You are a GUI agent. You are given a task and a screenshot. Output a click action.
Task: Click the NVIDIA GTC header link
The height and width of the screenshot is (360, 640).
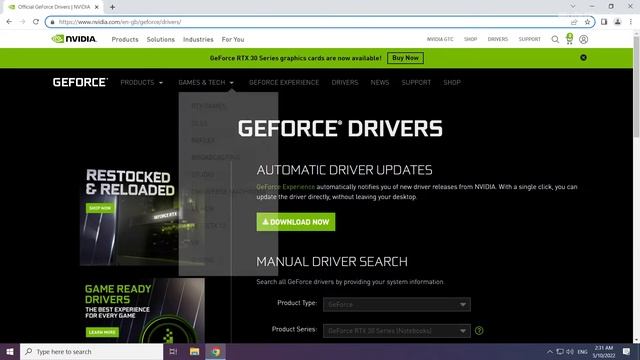point(440,39)
